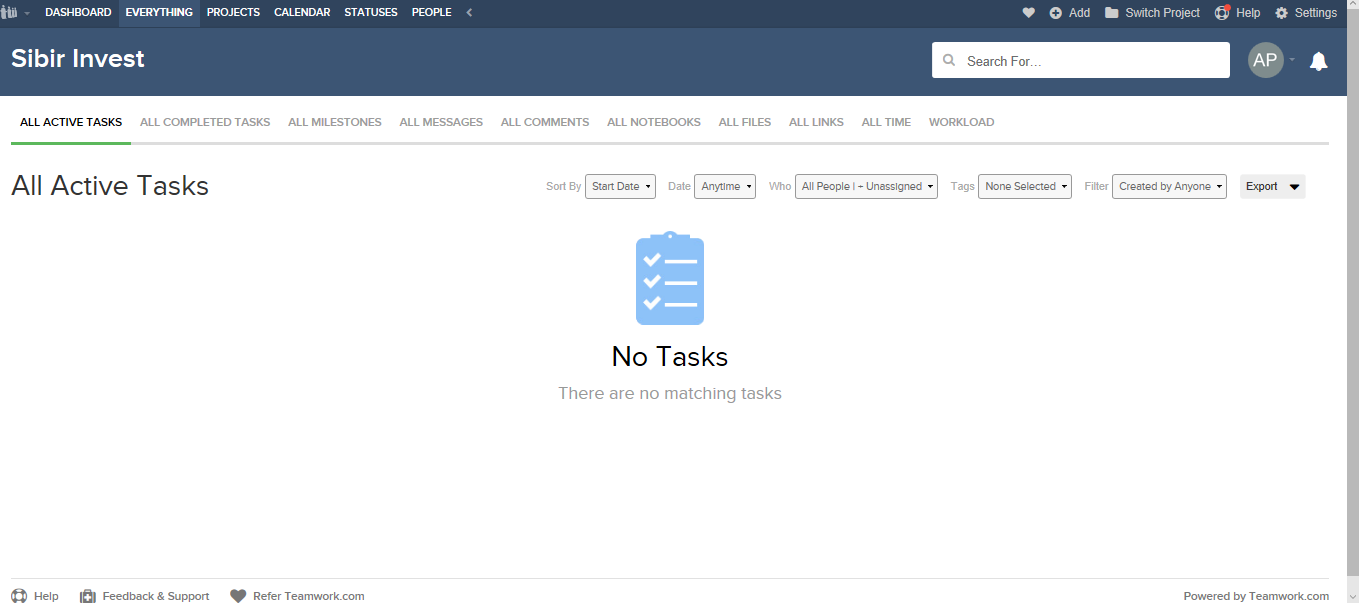The height and width of the screenshot is (603, 1359).
Task: Click the footer Help link
Action: point(35,596)
